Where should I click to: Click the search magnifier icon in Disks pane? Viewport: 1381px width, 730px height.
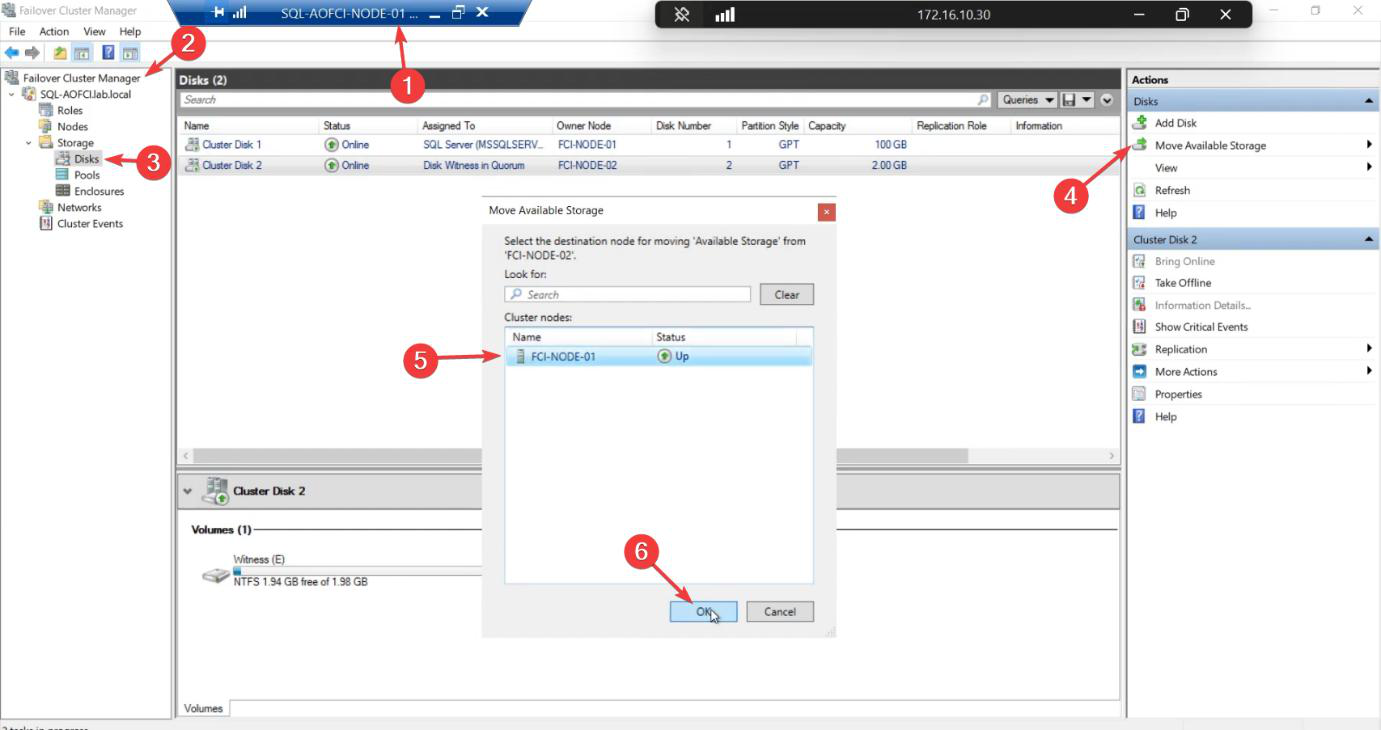(983, 100)
